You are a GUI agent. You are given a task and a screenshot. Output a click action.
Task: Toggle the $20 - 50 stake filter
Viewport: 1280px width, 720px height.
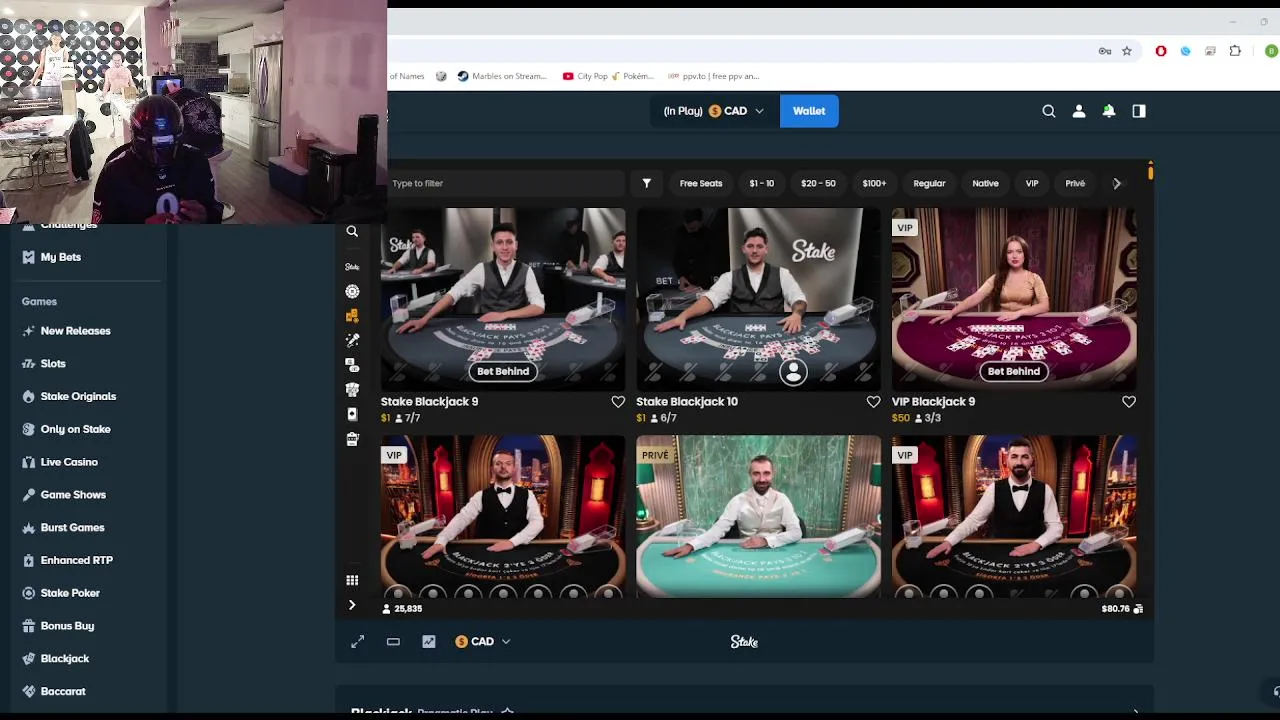pos(818,183)
